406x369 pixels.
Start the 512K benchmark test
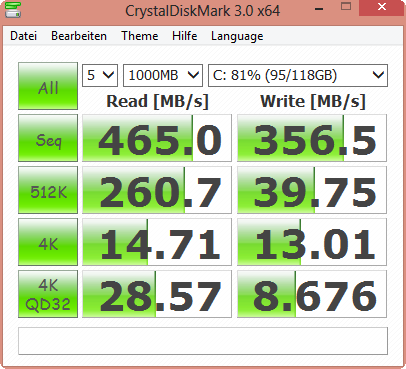click(48, 190)
